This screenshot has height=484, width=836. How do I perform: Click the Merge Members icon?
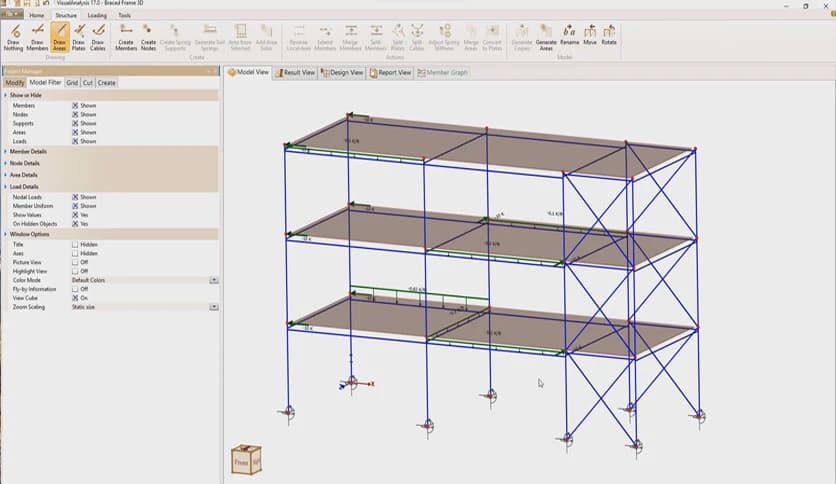[350, 37]
